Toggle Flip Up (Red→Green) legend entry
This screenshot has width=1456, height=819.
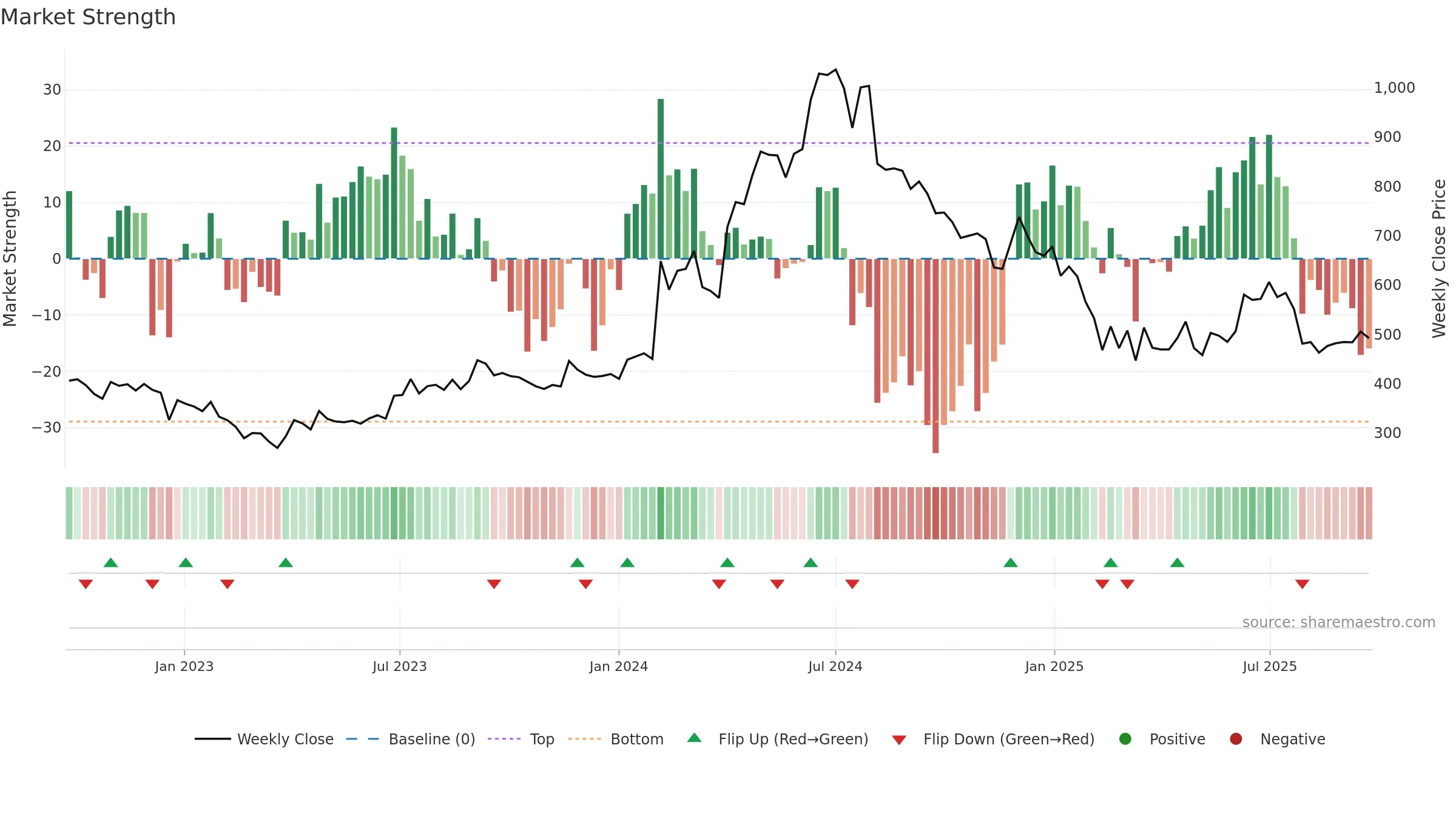point(778,739)
